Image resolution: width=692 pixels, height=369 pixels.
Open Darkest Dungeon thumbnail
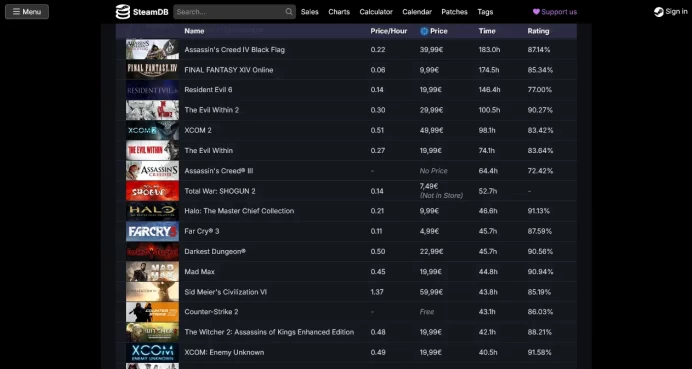pos(152,252)
